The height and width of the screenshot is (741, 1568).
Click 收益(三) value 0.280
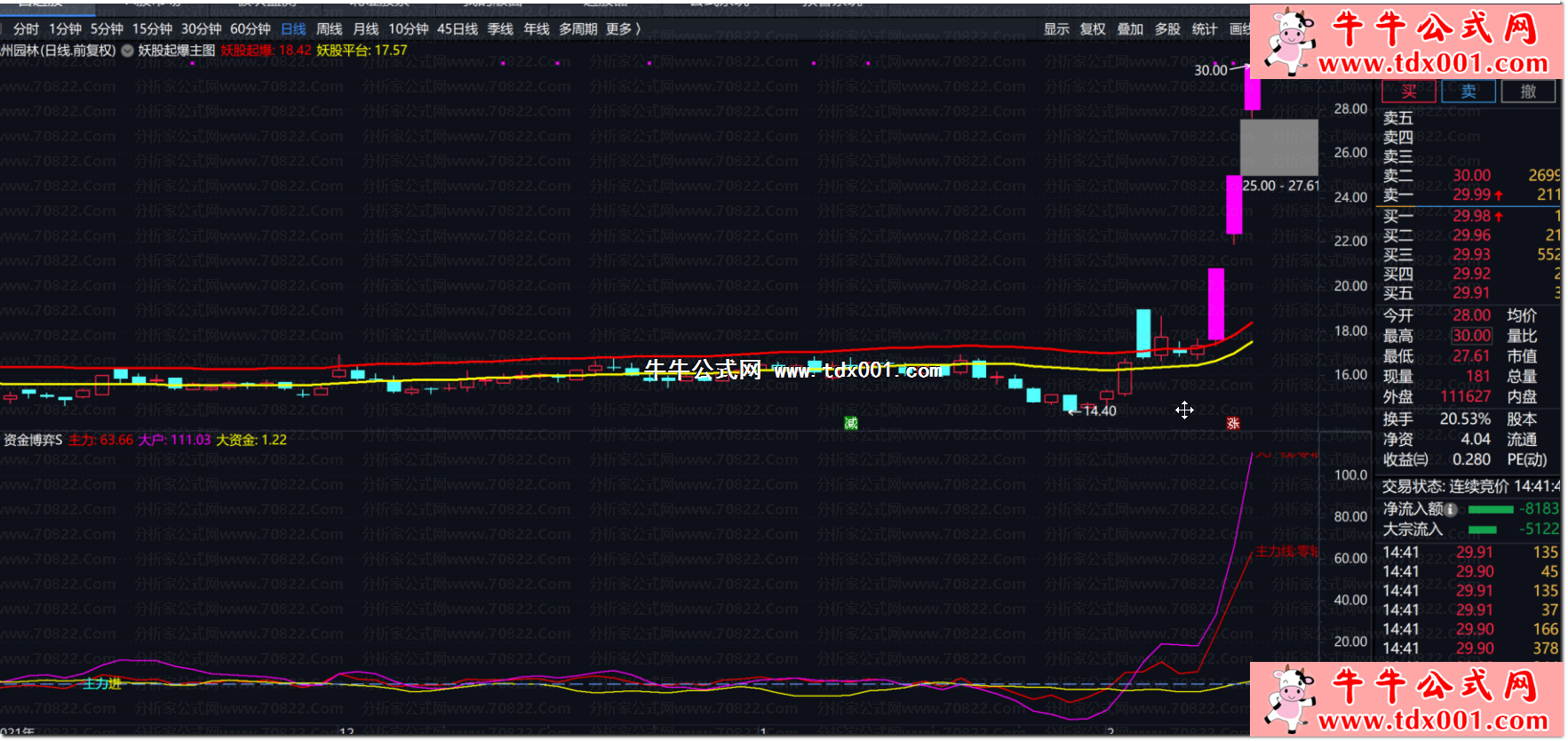point(1471,460)
